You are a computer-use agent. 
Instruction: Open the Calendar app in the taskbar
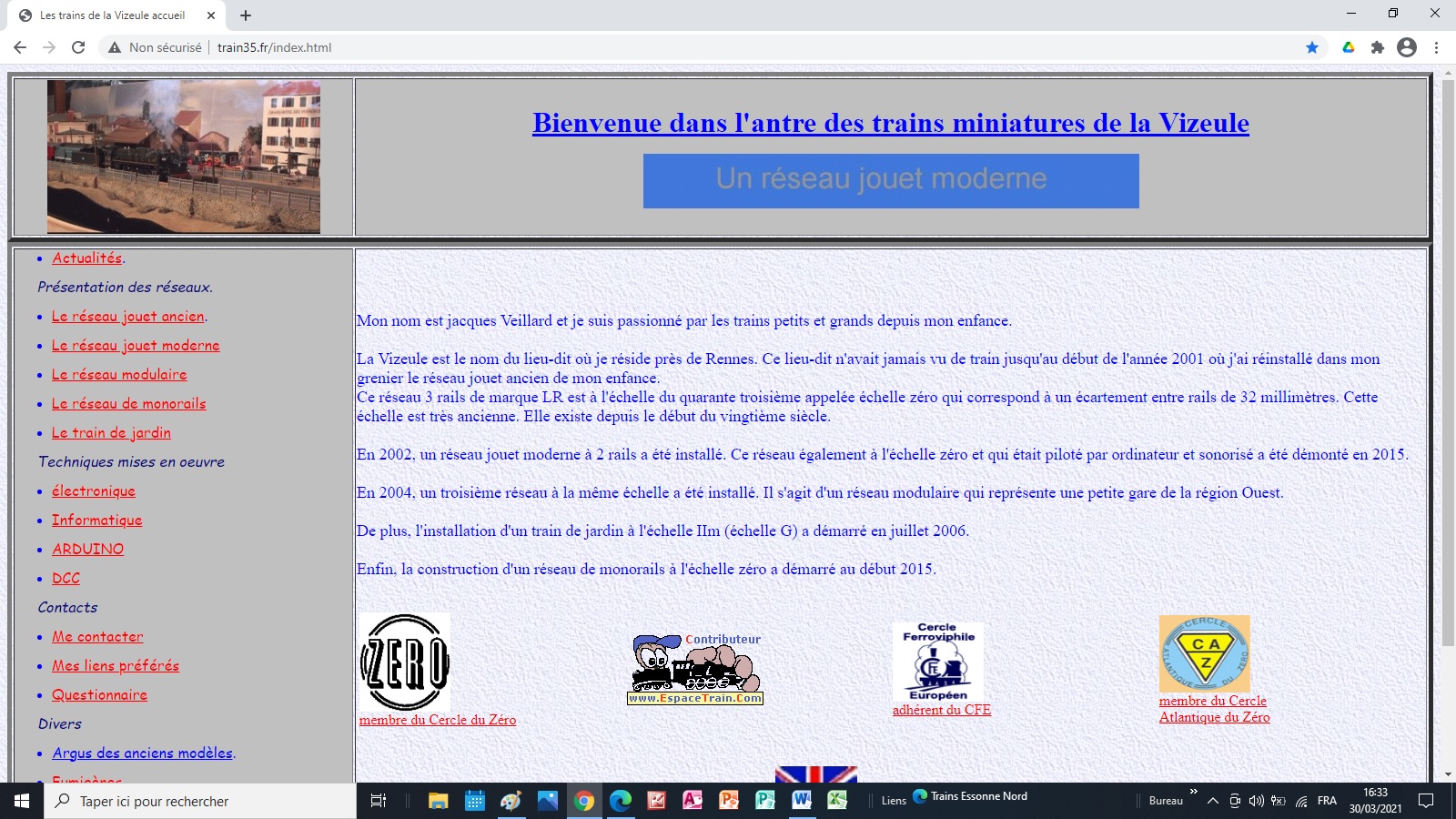(x=475, y=801)
